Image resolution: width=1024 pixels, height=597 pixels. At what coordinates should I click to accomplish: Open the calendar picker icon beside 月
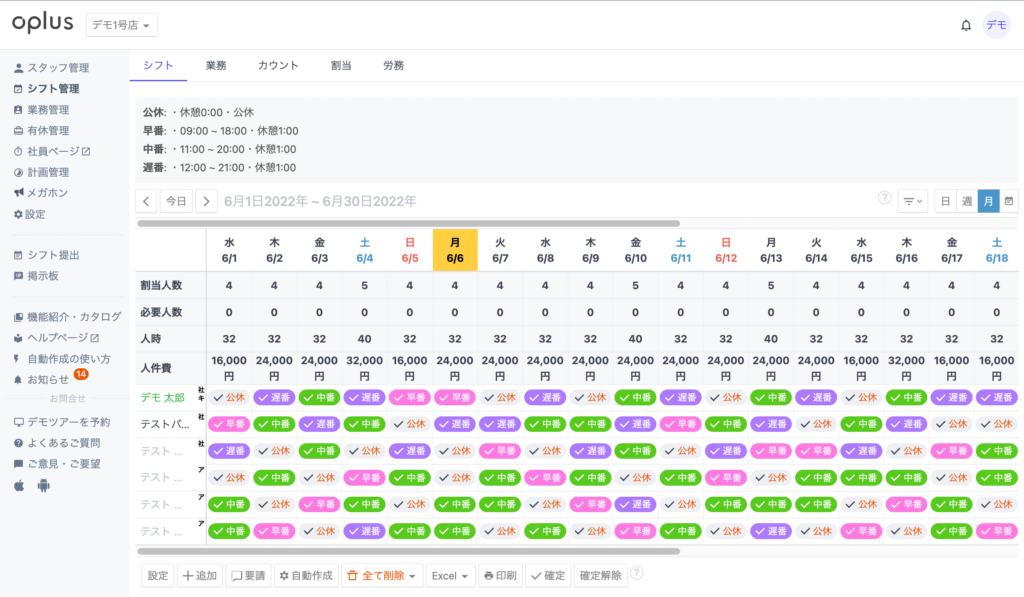(x=1009, y=201)
